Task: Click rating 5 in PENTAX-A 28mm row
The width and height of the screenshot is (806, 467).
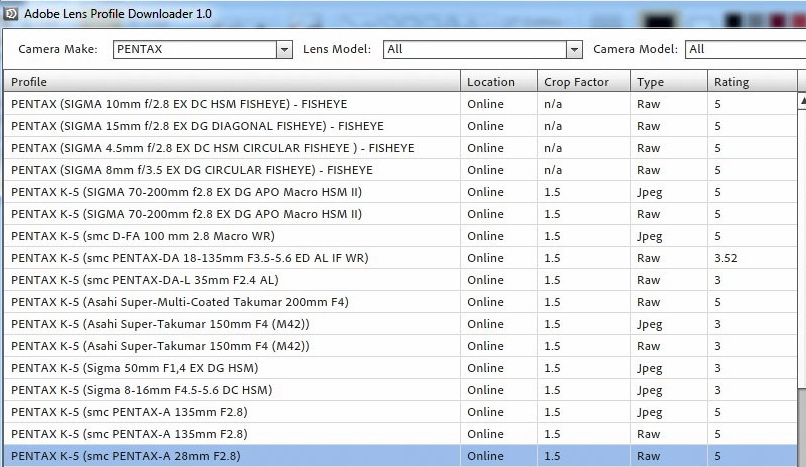Action: (718, 456)
